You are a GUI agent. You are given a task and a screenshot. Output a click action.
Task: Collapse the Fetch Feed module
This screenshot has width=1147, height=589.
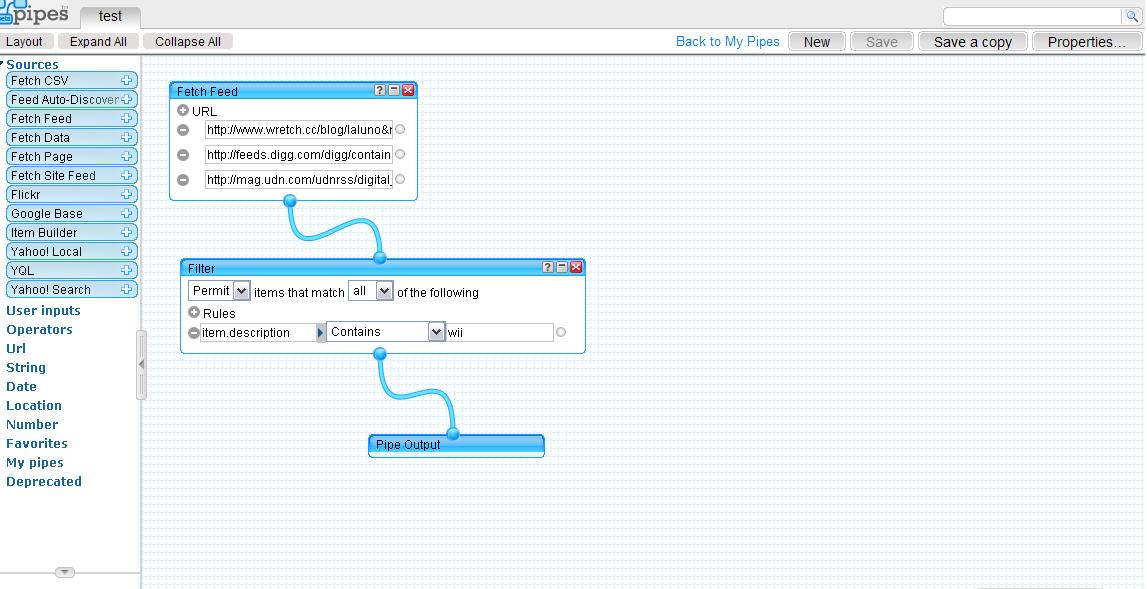click(394, 91)
